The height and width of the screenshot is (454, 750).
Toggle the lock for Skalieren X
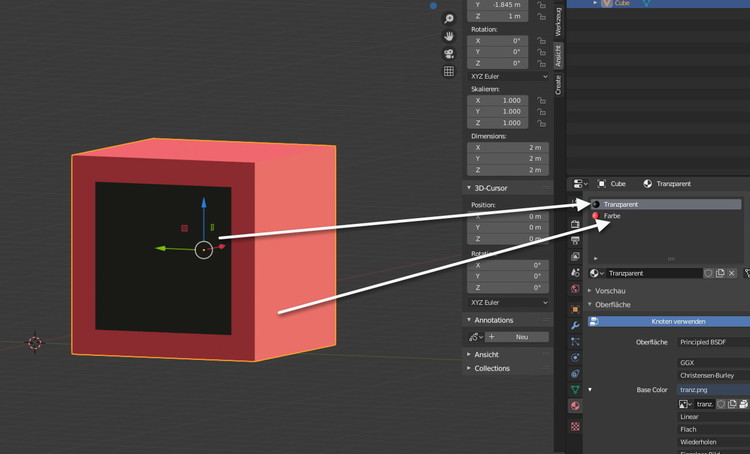(541, 100)
